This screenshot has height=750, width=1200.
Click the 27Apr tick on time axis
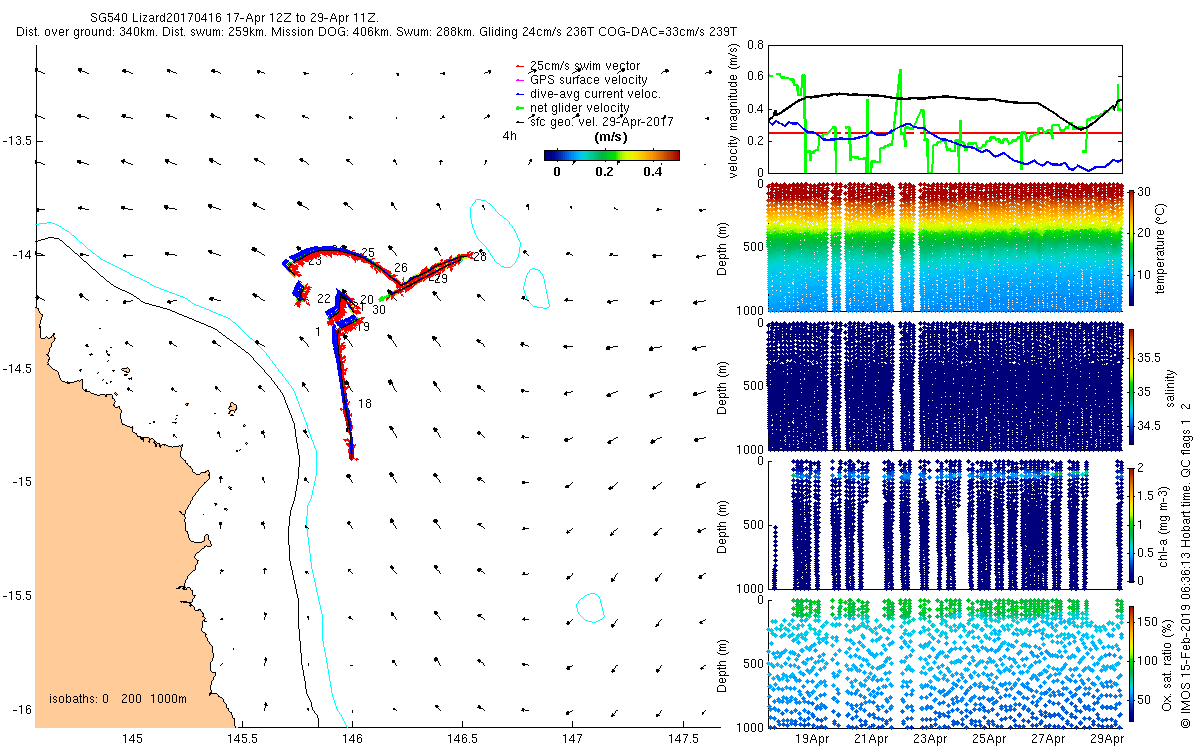point(1048,739)
